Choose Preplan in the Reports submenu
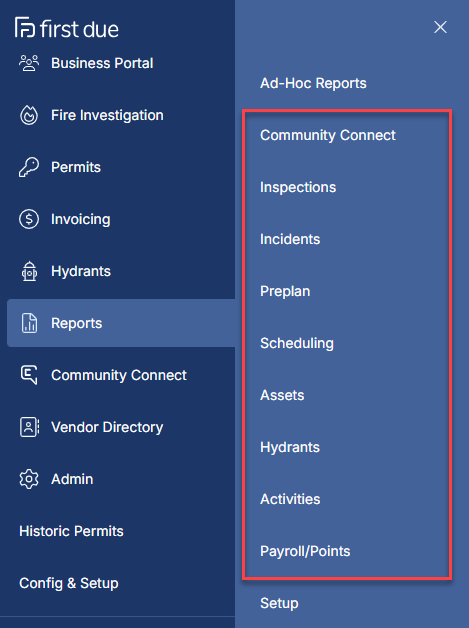 [285, 291]
